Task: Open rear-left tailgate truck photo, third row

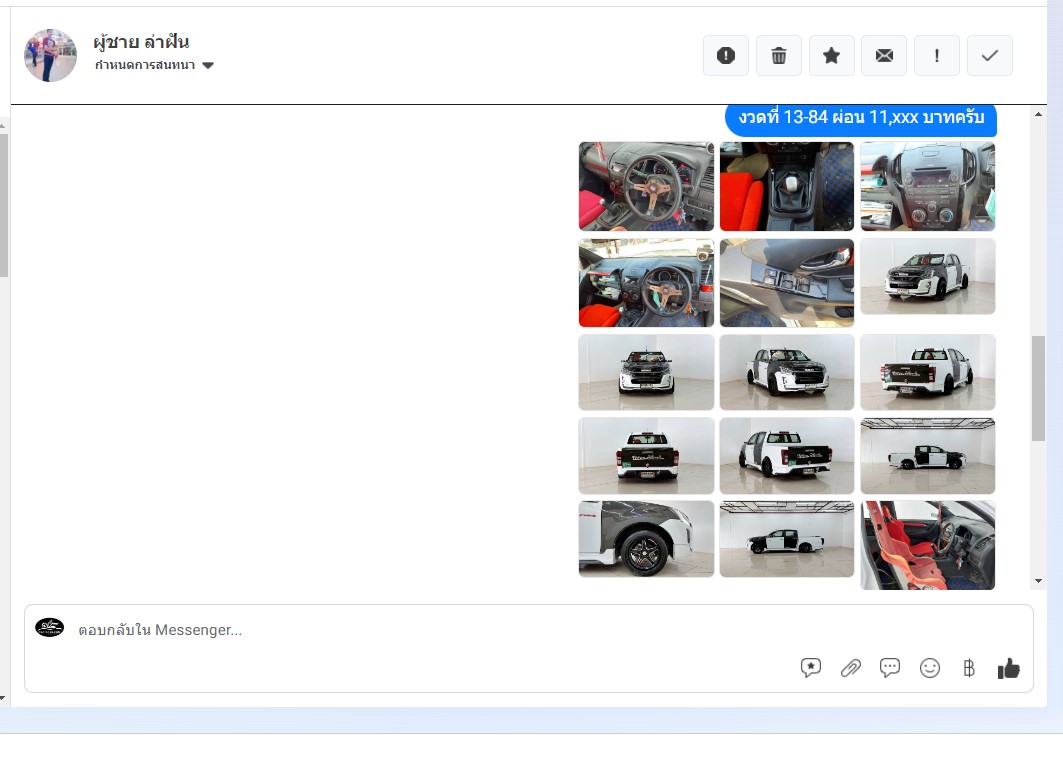Action: click(928, 372)
